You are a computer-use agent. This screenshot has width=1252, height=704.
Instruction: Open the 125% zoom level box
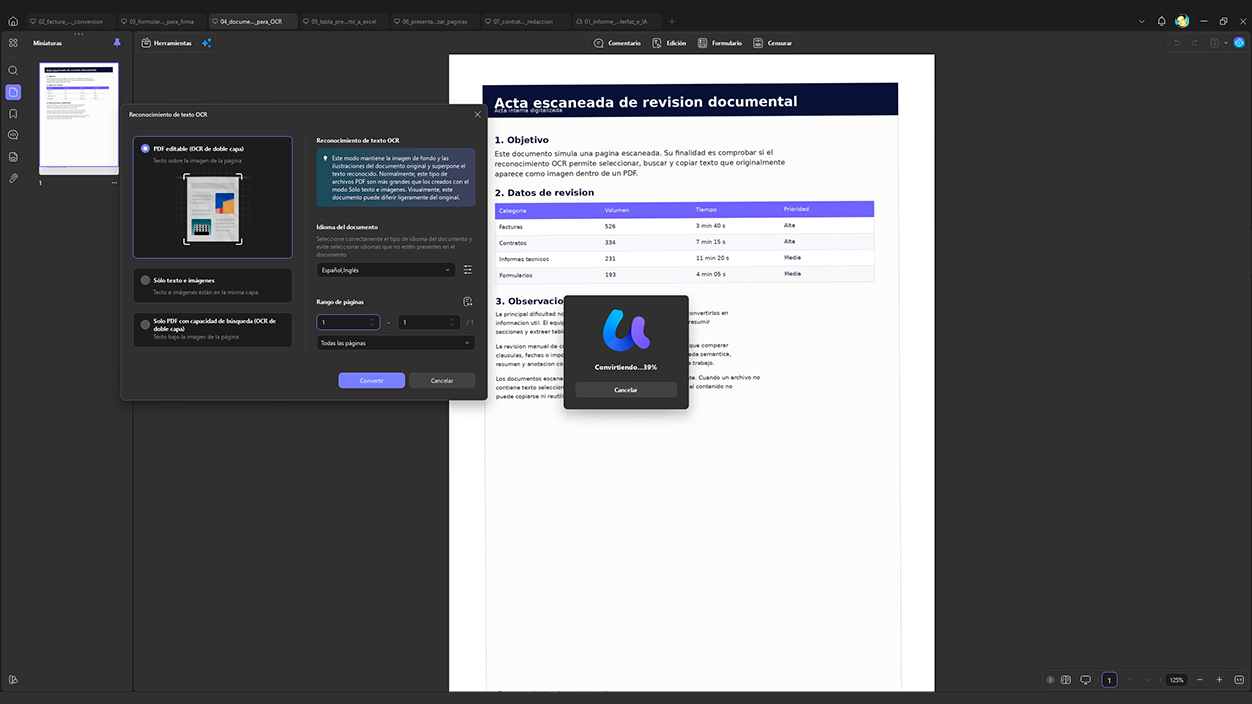(x=1177, y=680)
